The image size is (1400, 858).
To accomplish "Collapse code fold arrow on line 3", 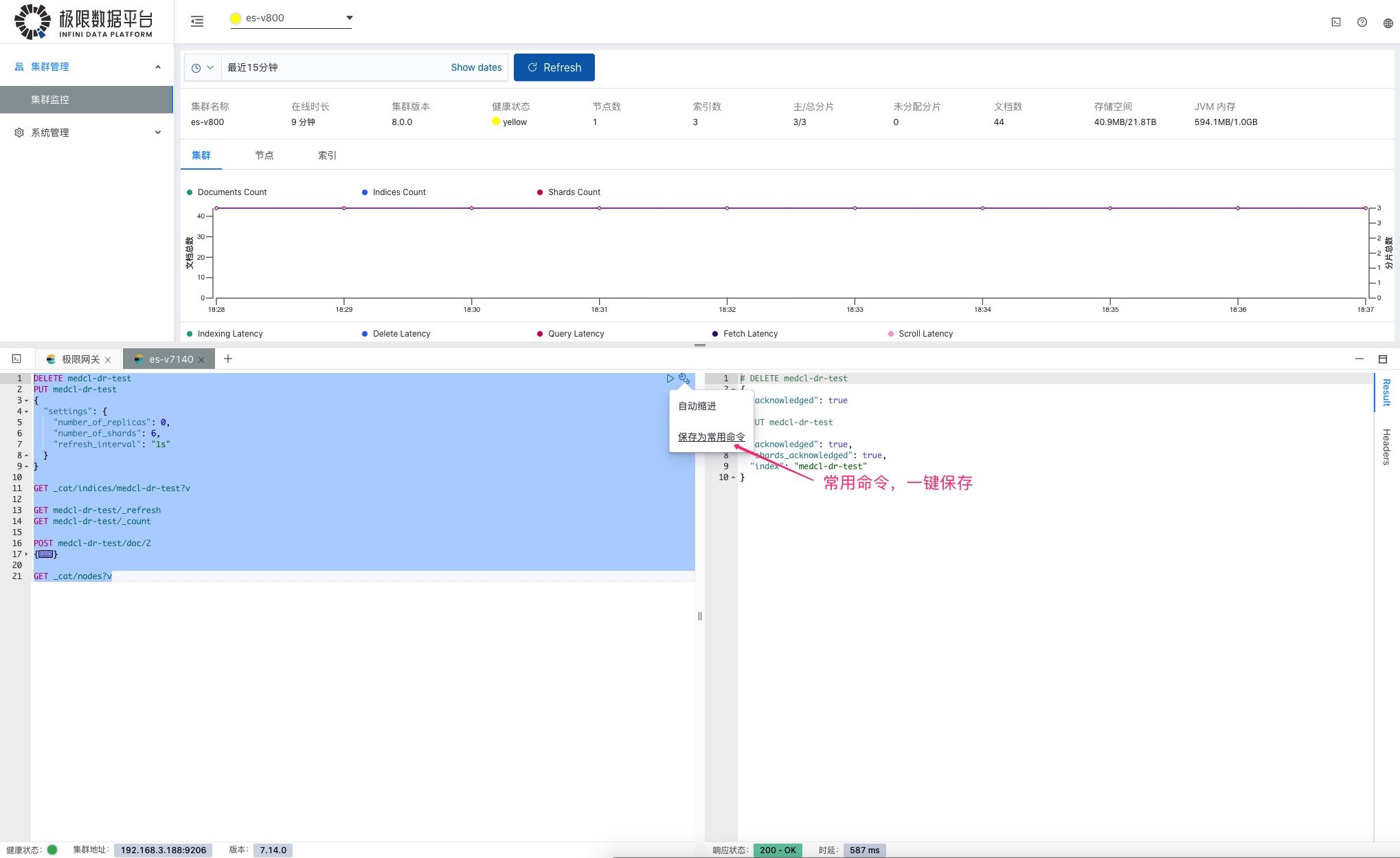I will pos(27,400).
